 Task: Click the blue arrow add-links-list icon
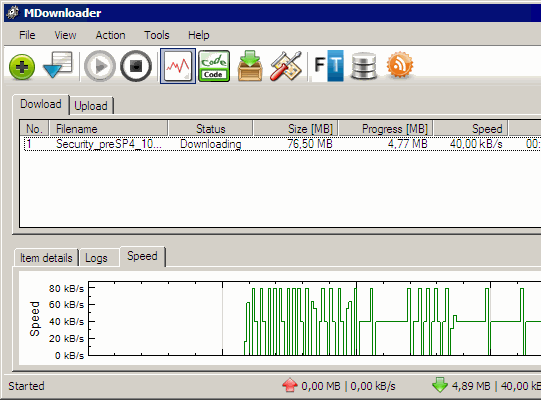pos(58,65)
